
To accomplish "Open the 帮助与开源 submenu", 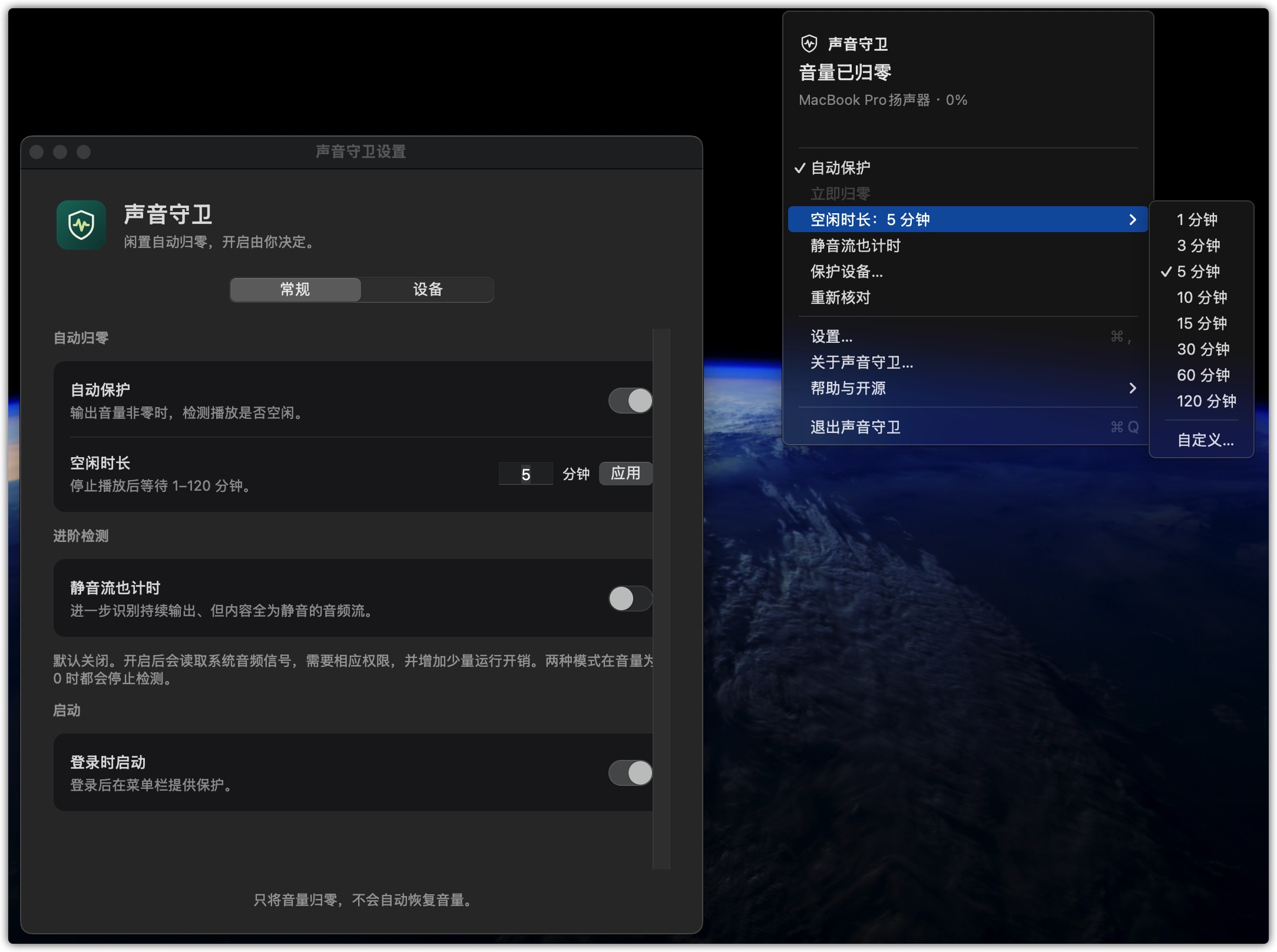I will click(x=967, y=388).
